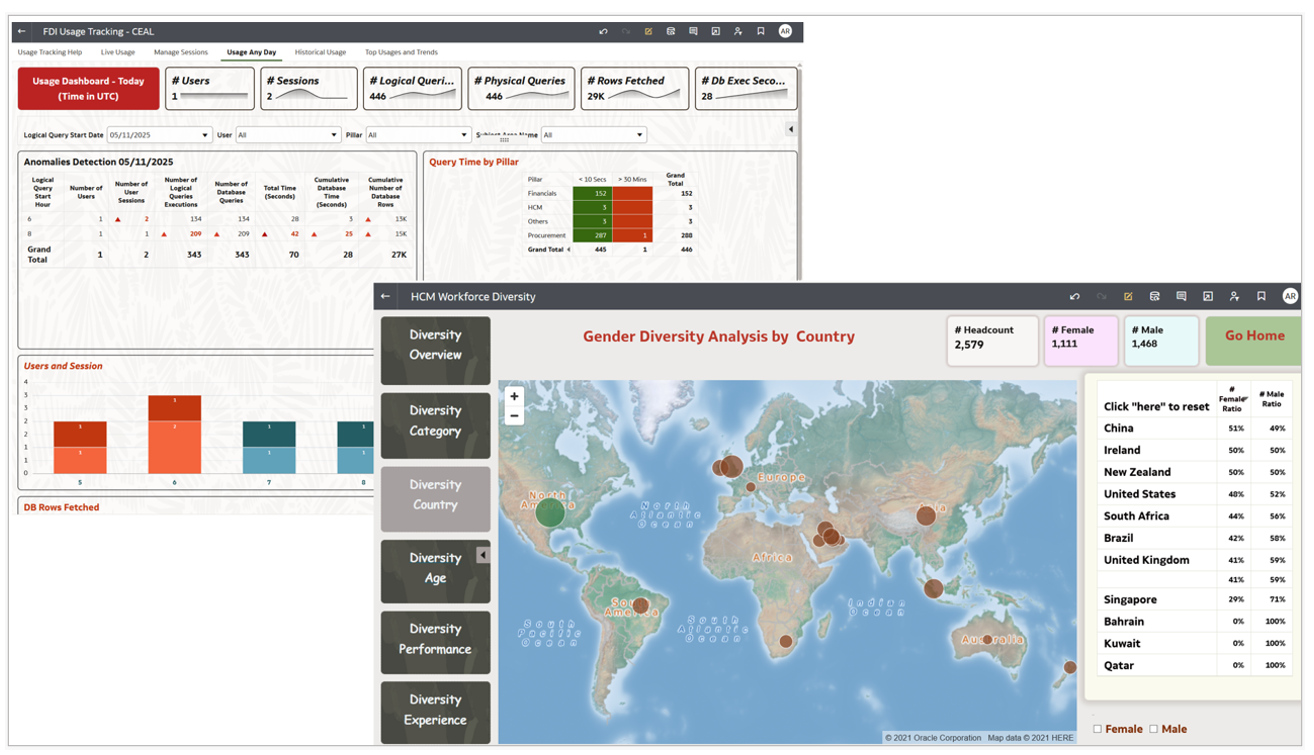Open the notes icon in FDI Usage Tracking header
This screenshot has width=1314, height=755.
(x=693, y=32)
